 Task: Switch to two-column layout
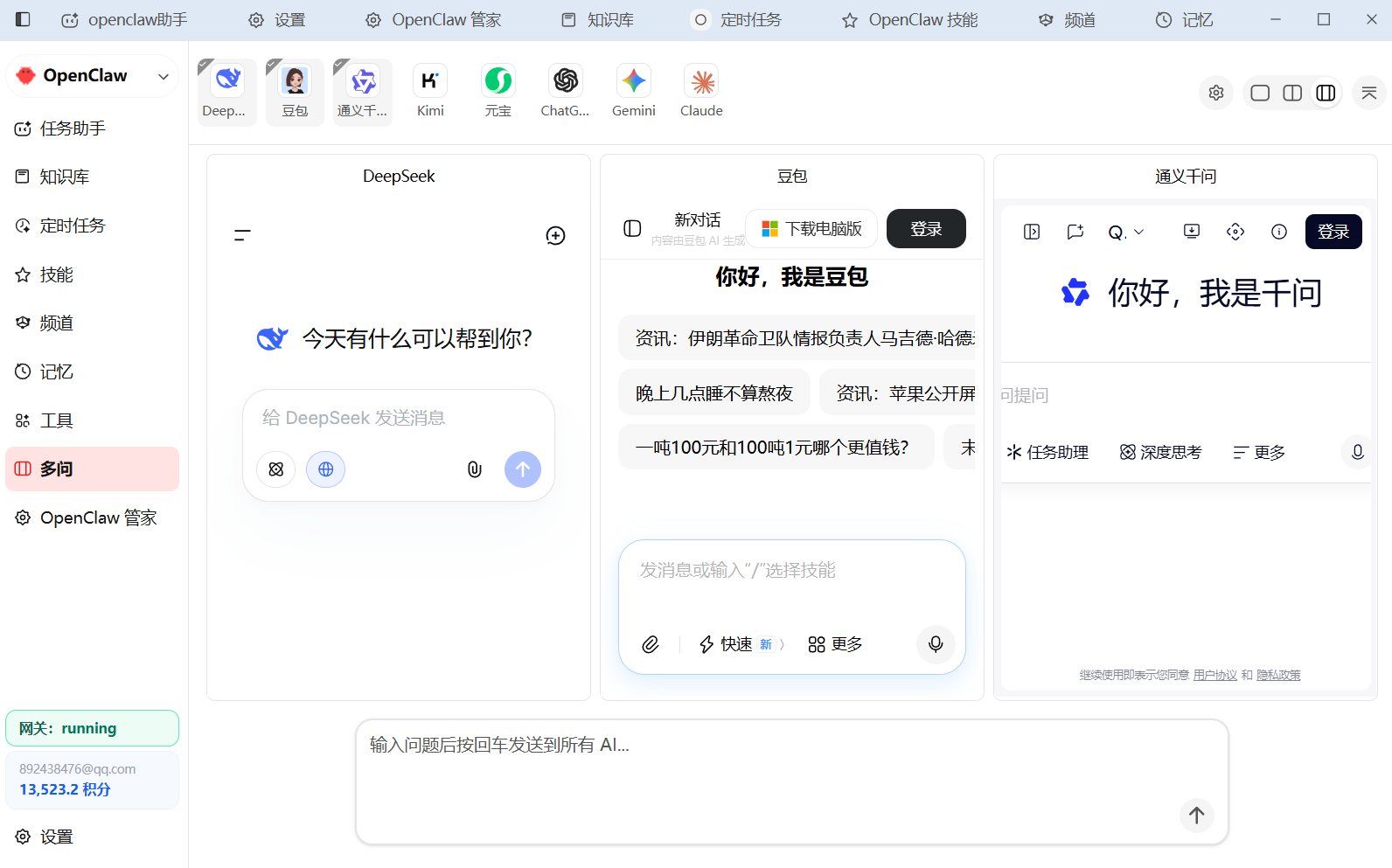coord(1292,93)
